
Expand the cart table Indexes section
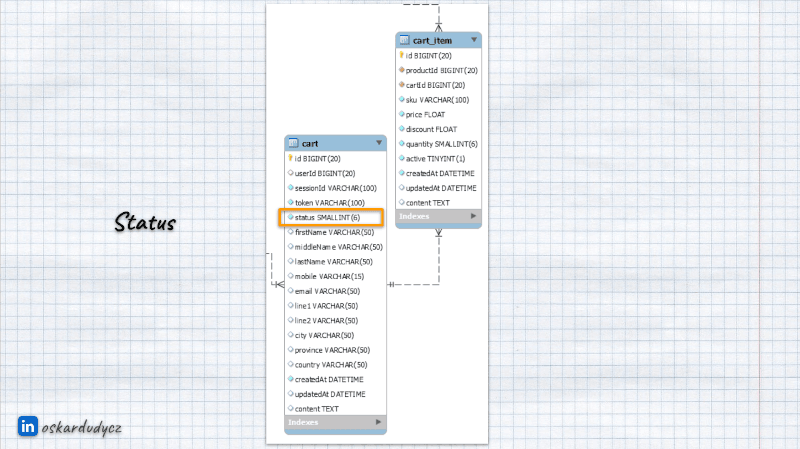coord(378,422)
